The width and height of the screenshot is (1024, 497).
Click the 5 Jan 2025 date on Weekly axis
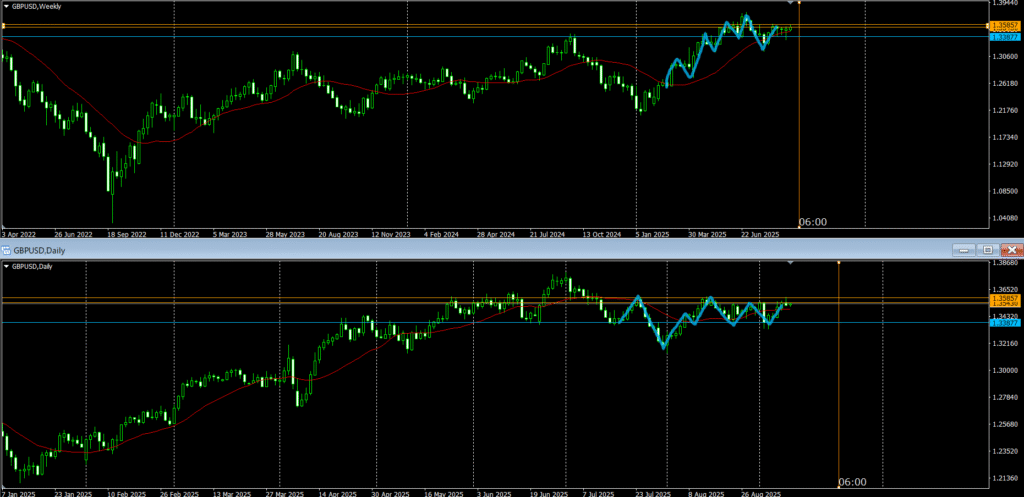(x=653, y=234)
